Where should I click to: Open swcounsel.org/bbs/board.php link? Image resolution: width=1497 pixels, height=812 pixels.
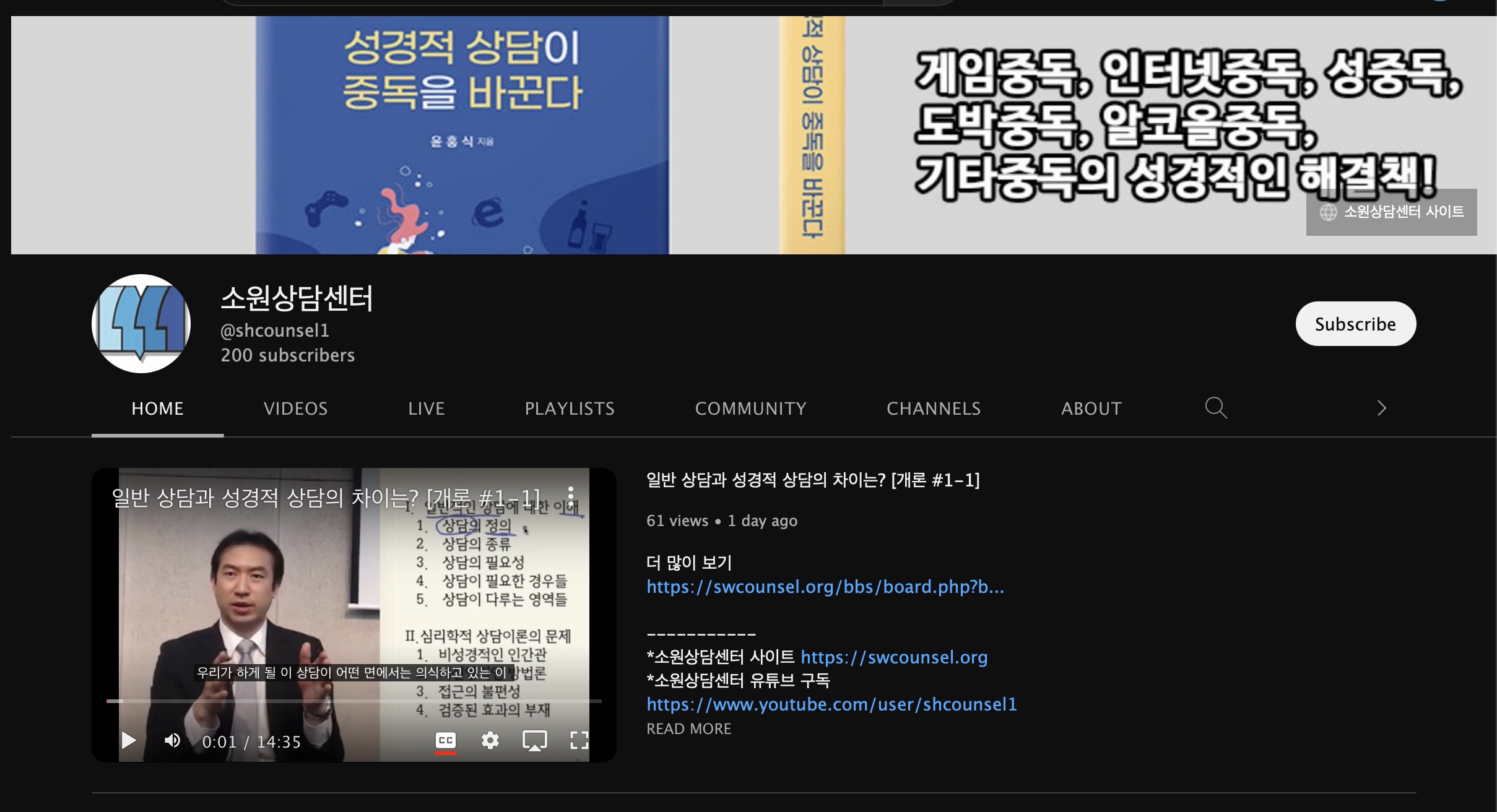click(x=825, y=587)
